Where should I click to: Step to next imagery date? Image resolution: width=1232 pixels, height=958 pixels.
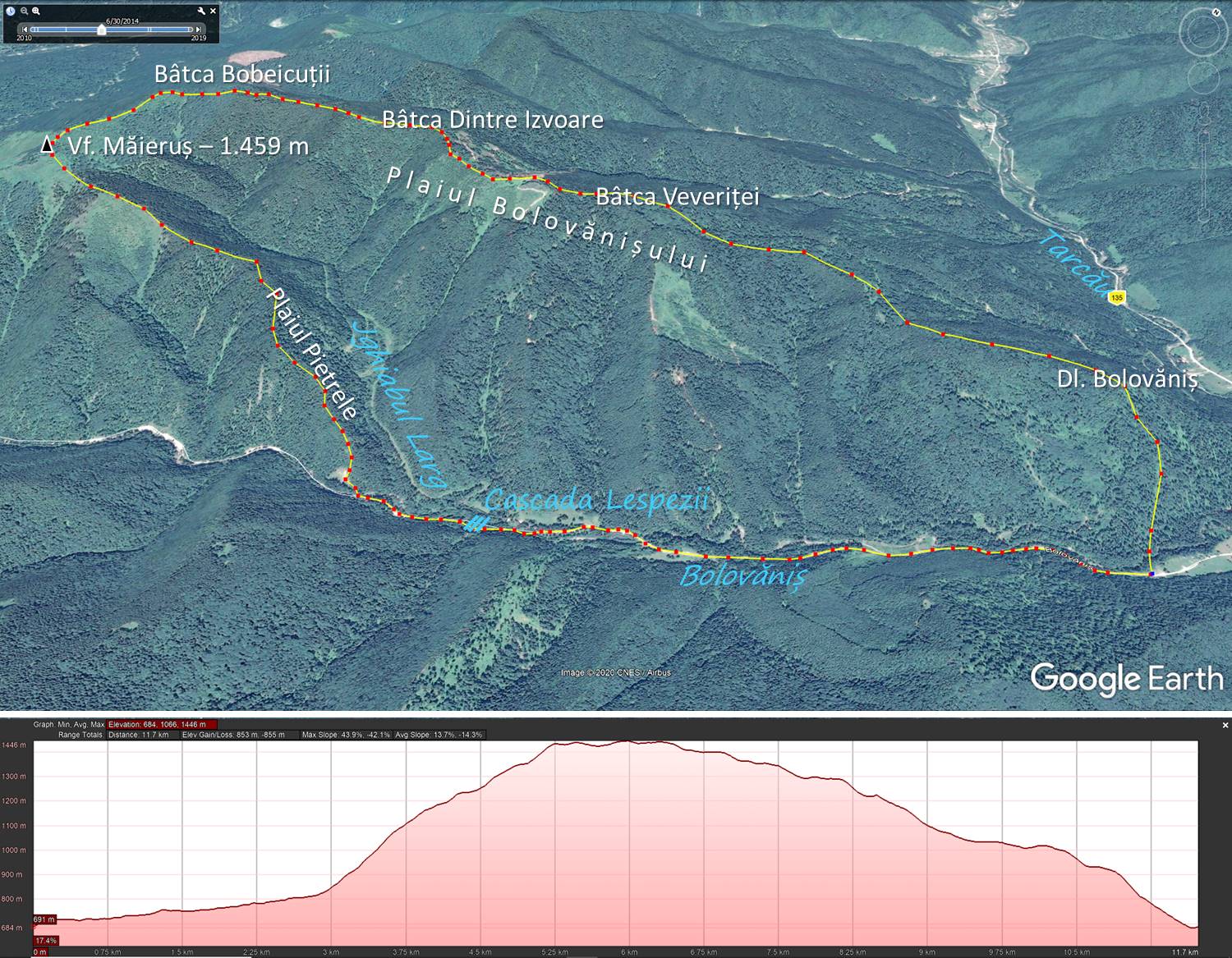(x=199, y=30)
